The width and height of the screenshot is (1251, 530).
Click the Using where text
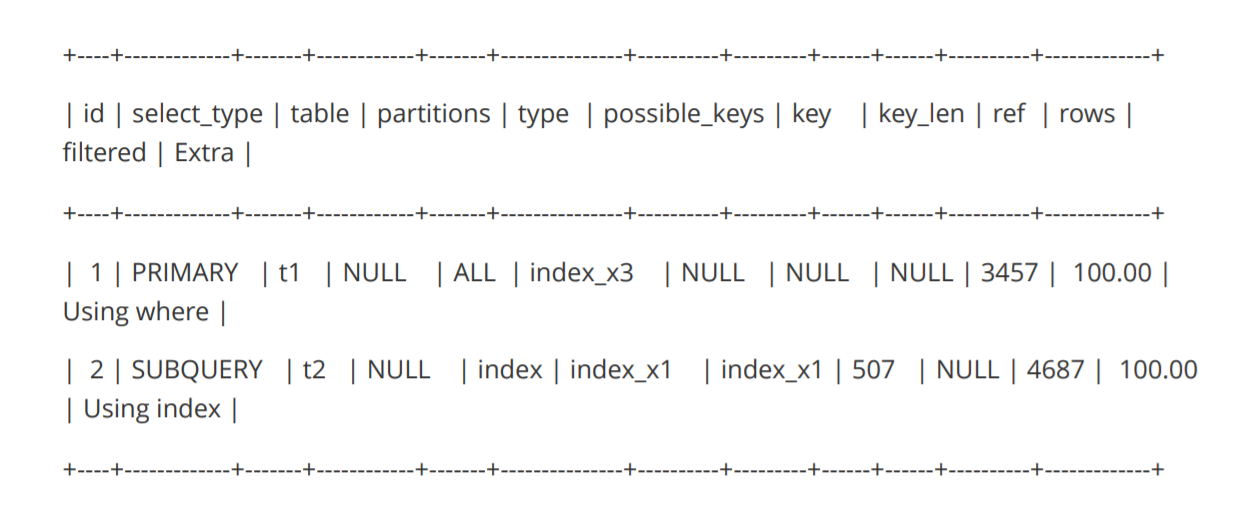pyautogui.click(x=136, y=312)
